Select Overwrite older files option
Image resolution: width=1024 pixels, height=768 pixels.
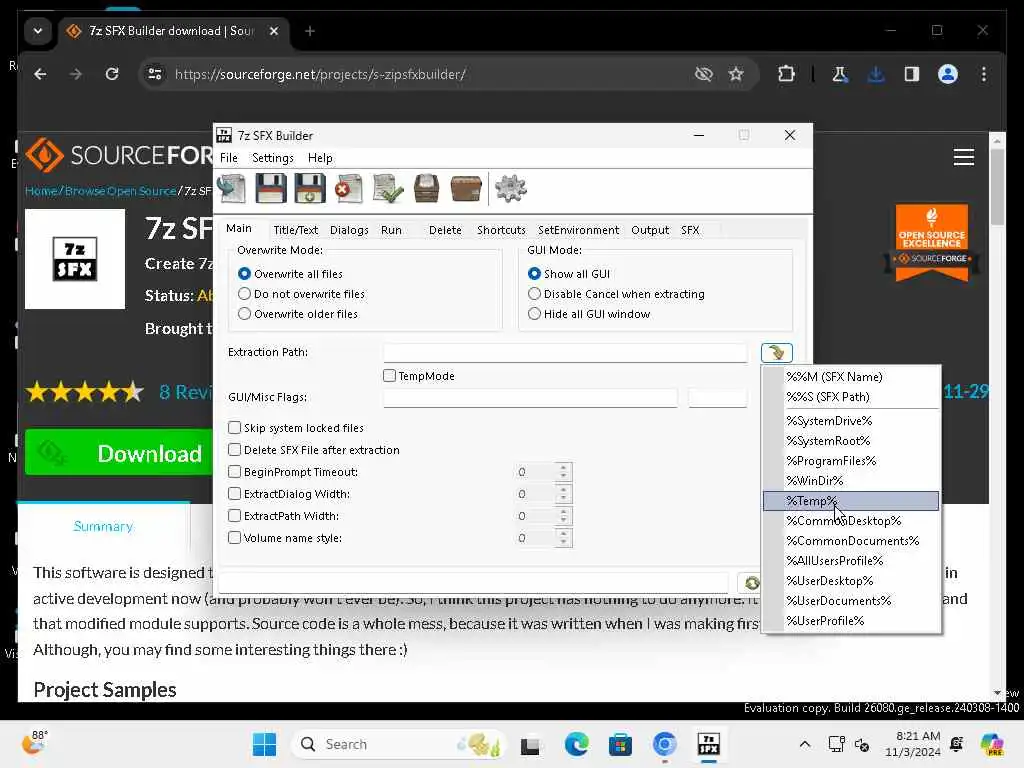tap(244, 313)
